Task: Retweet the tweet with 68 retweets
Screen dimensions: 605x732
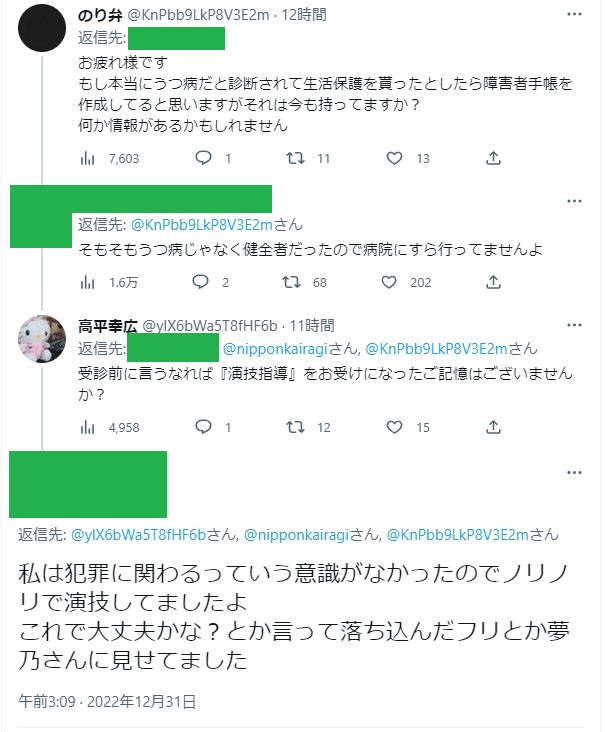Action: click(x=293, y=282)
